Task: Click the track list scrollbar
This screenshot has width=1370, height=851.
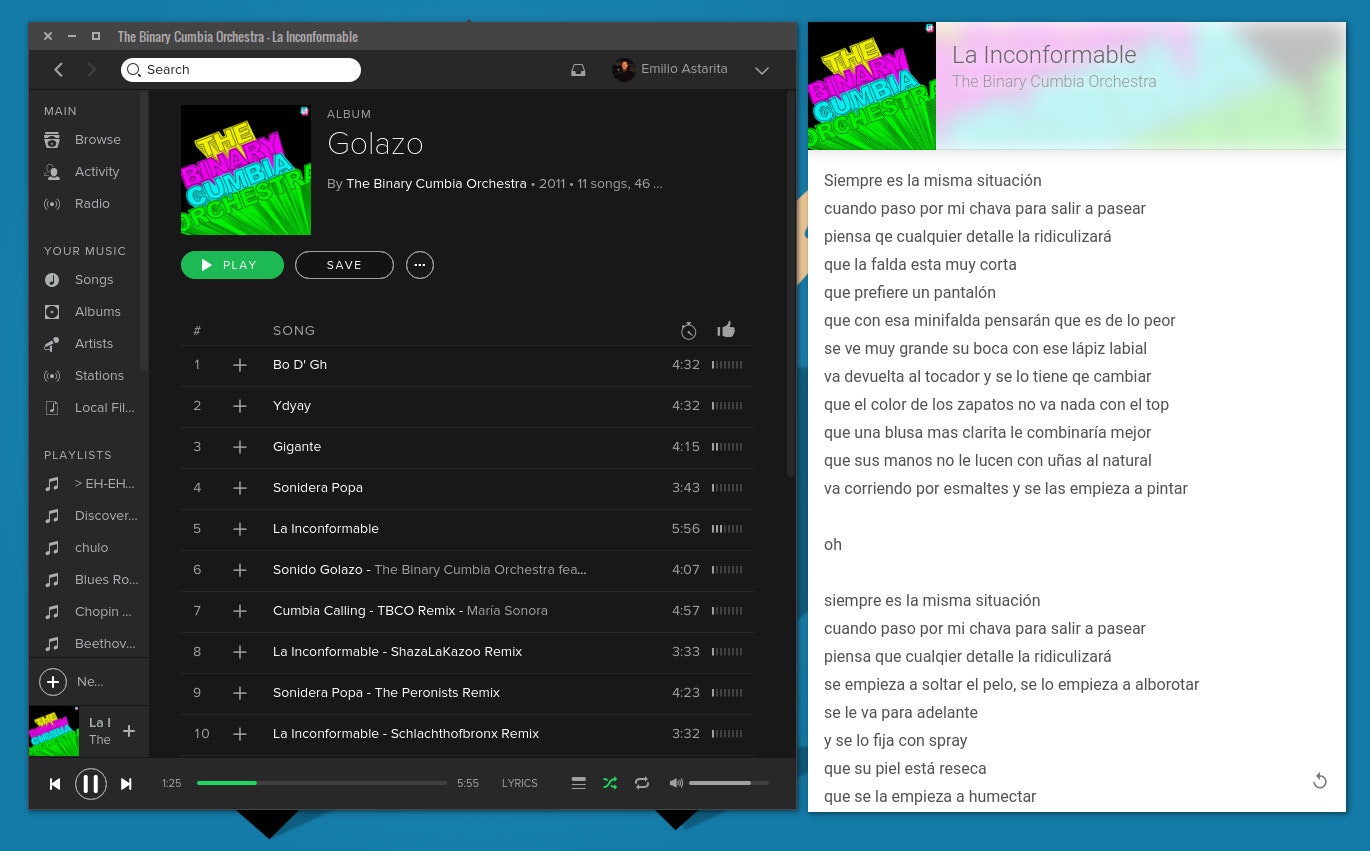Action: tap(791, 283)
